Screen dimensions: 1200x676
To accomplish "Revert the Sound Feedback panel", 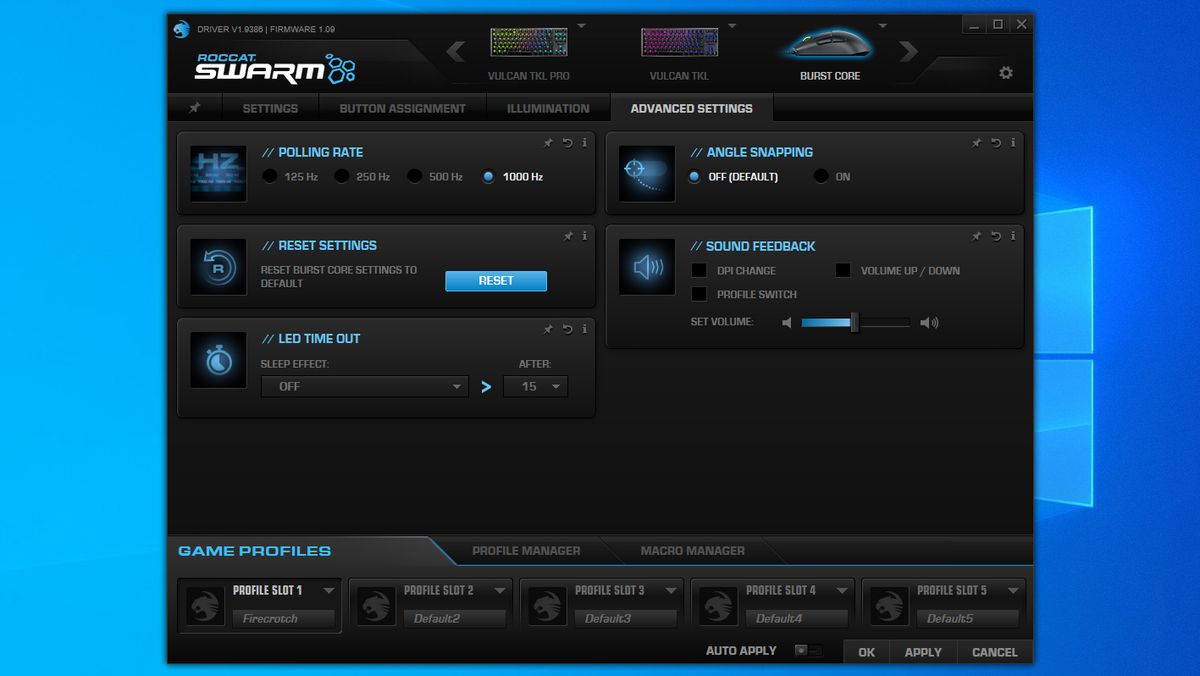I will pos(996,236).
